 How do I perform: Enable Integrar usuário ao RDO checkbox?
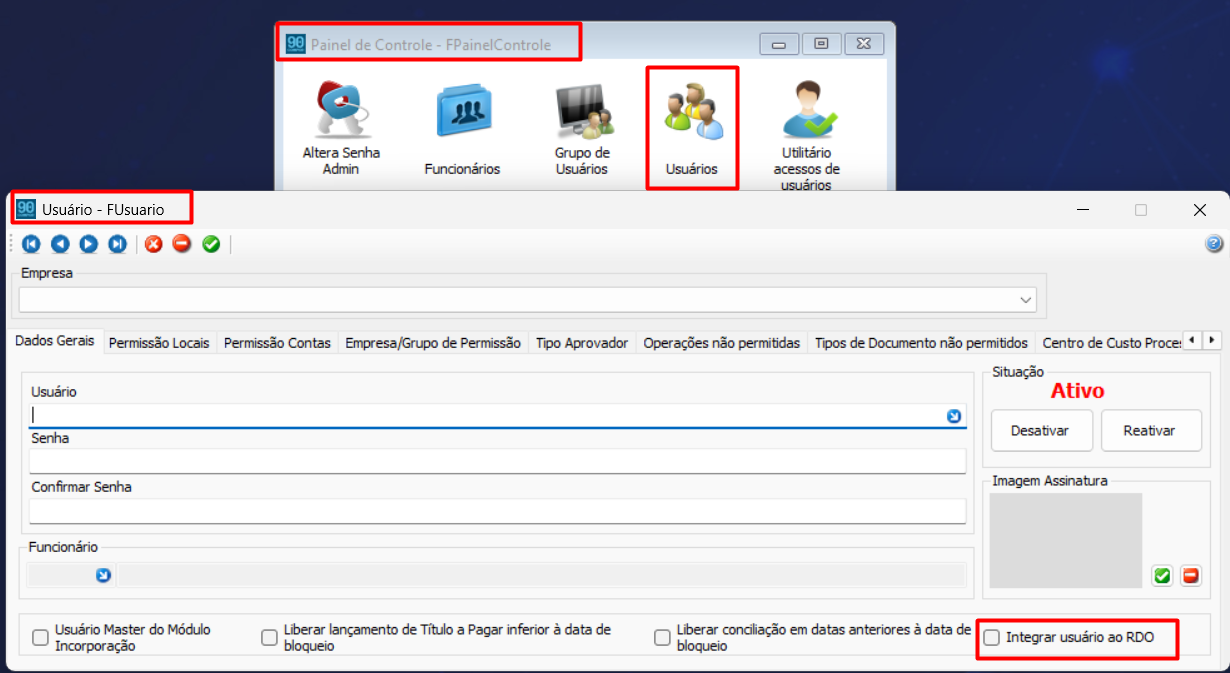point(992,637)
